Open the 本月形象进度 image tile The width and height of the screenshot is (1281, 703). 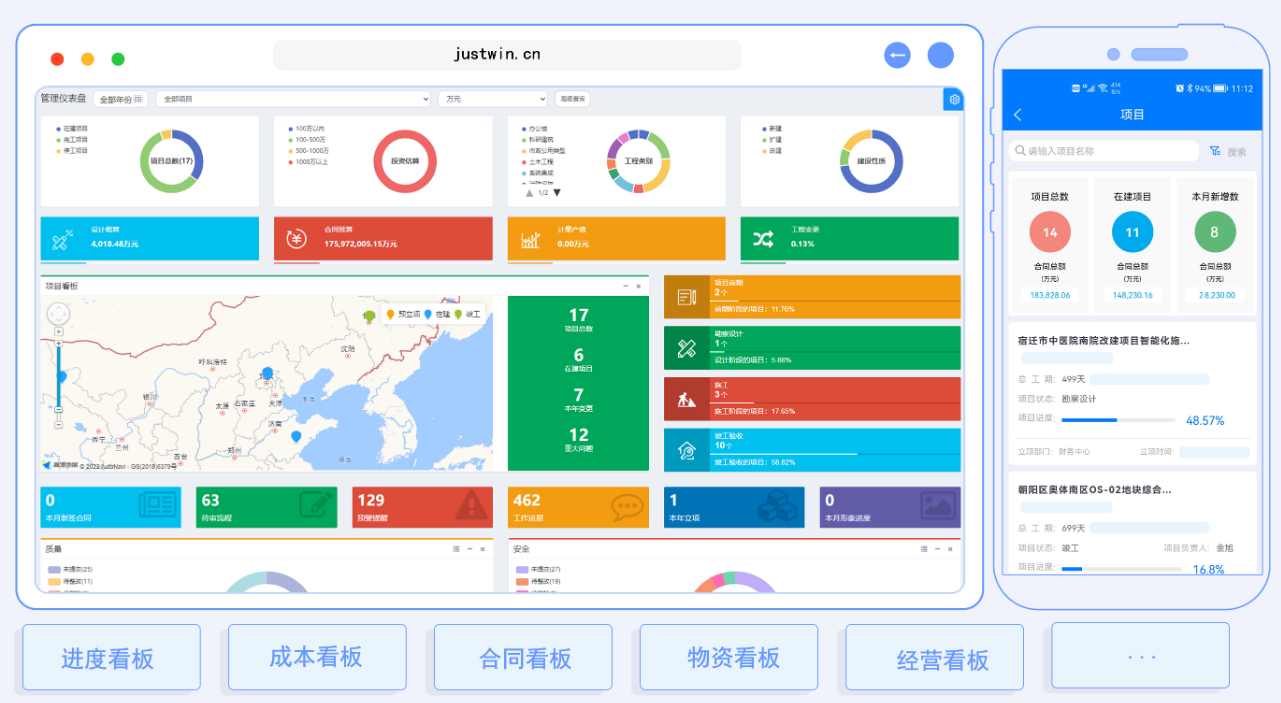(x=889, y=507)
